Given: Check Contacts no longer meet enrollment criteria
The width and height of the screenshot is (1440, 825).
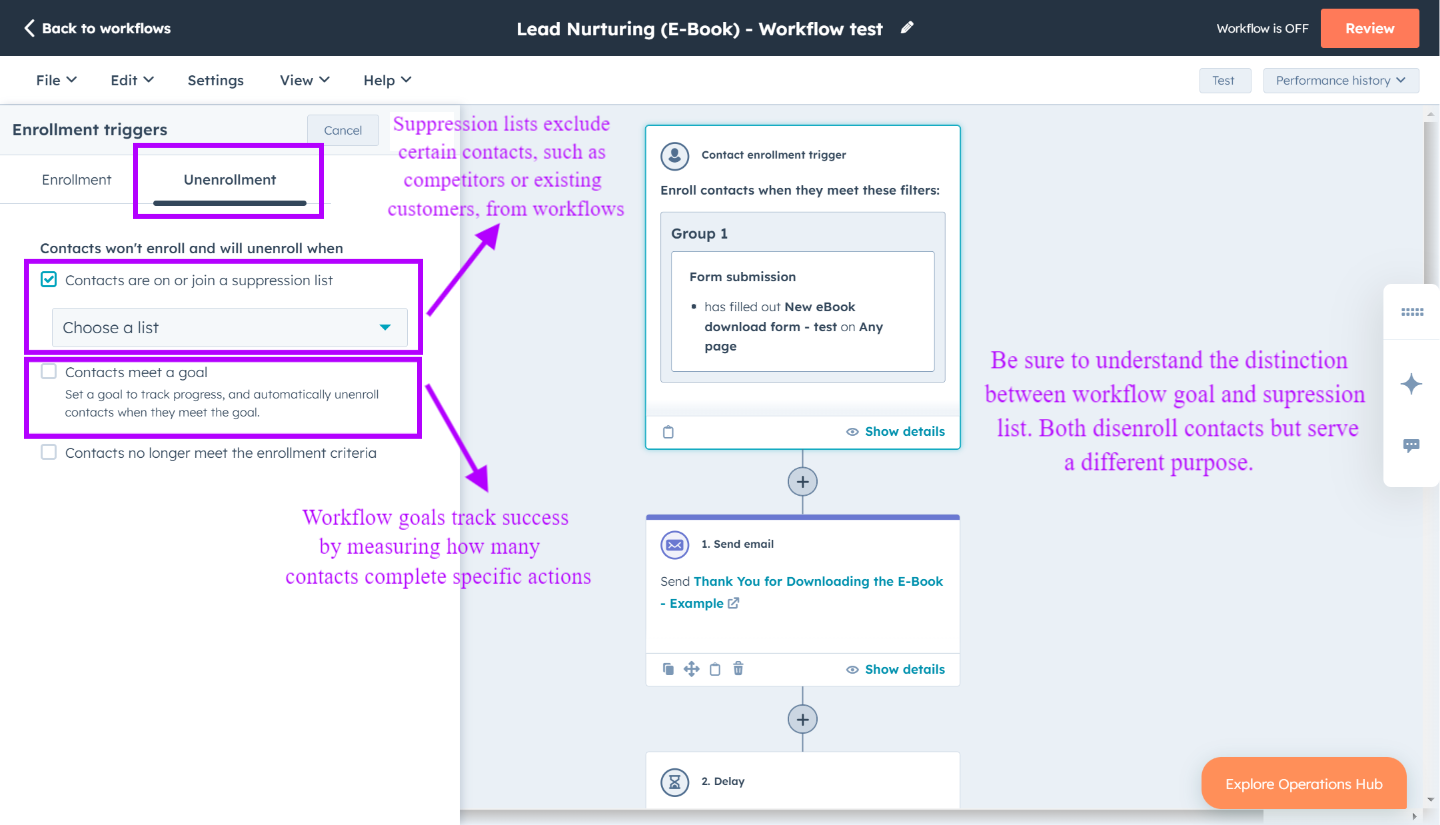Looking at the screenshot, I should coord(49,452).
